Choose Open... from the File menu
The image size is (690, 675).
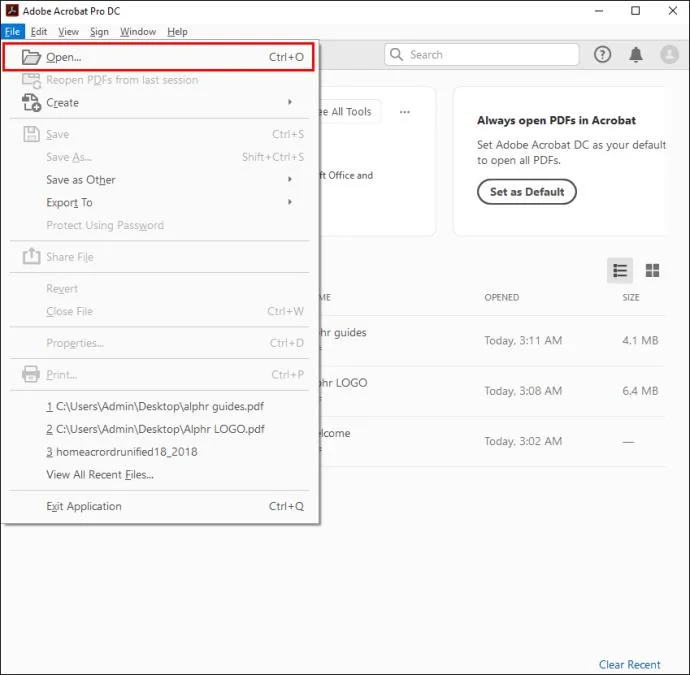(158, 57)
